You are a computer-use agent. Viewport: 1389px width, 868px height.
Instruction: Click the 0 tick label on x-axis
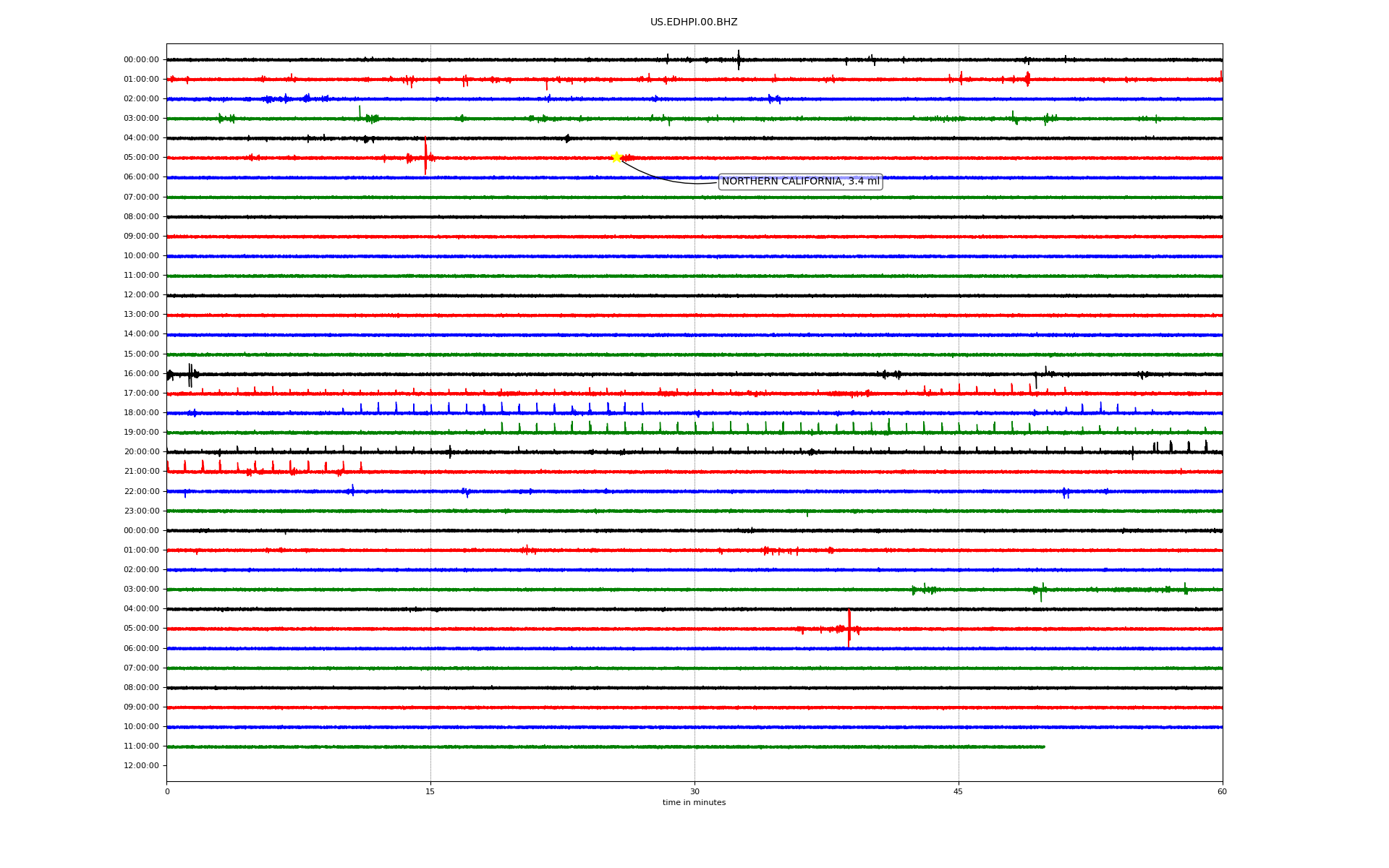167,792
